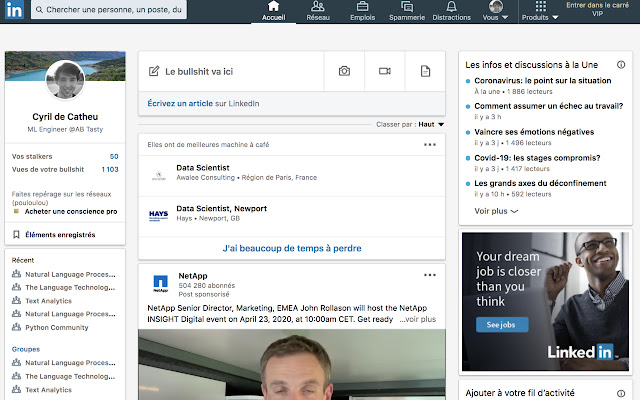Open Text Analytics under Groupes
Image resolution: width=640 pixels, height=400 pixels.
coord(48,390)
